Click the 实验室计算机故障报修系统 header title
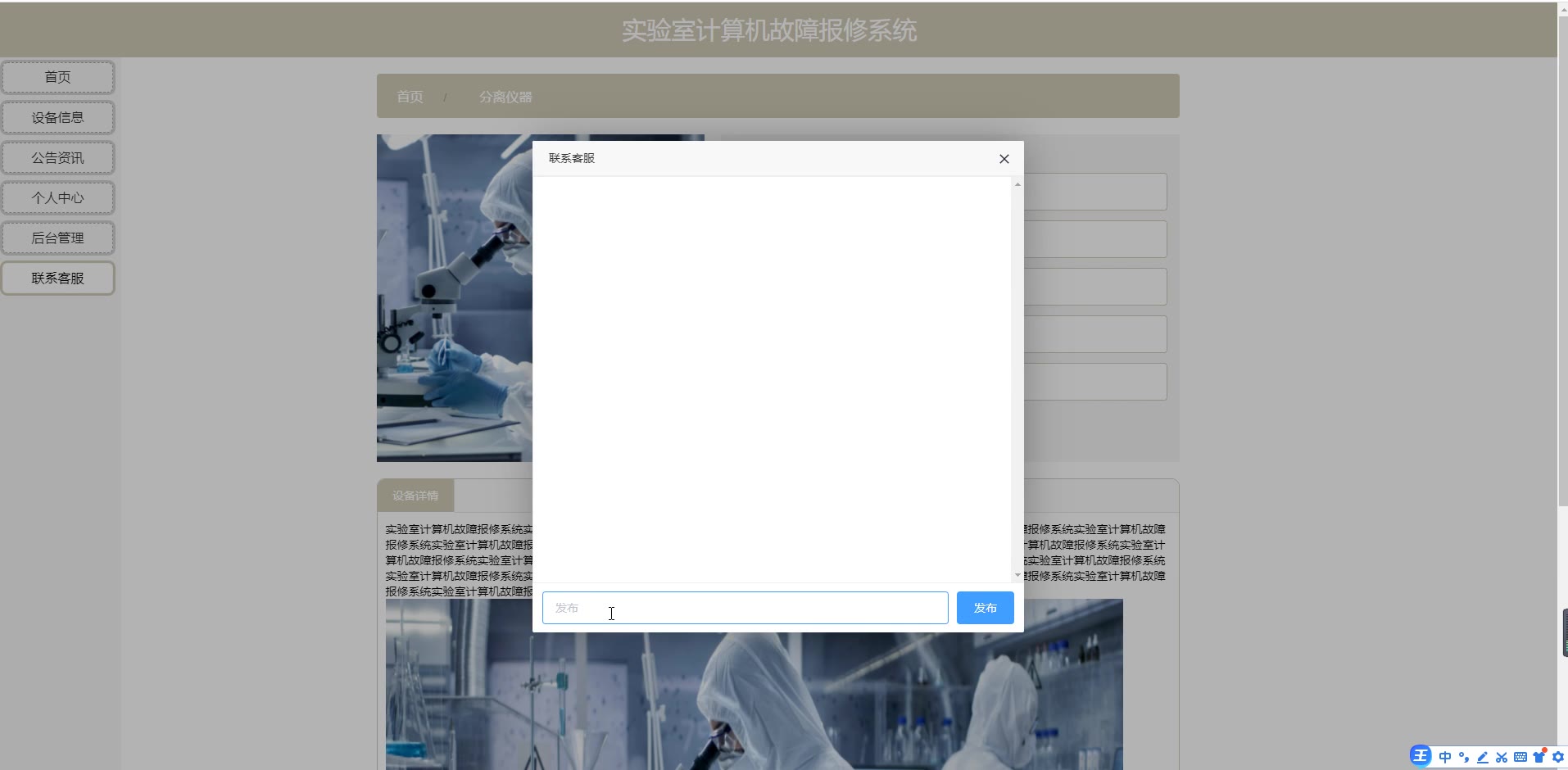Image resolution: width=1568 pixels, height=770 pixels. [x=768, y=30]
